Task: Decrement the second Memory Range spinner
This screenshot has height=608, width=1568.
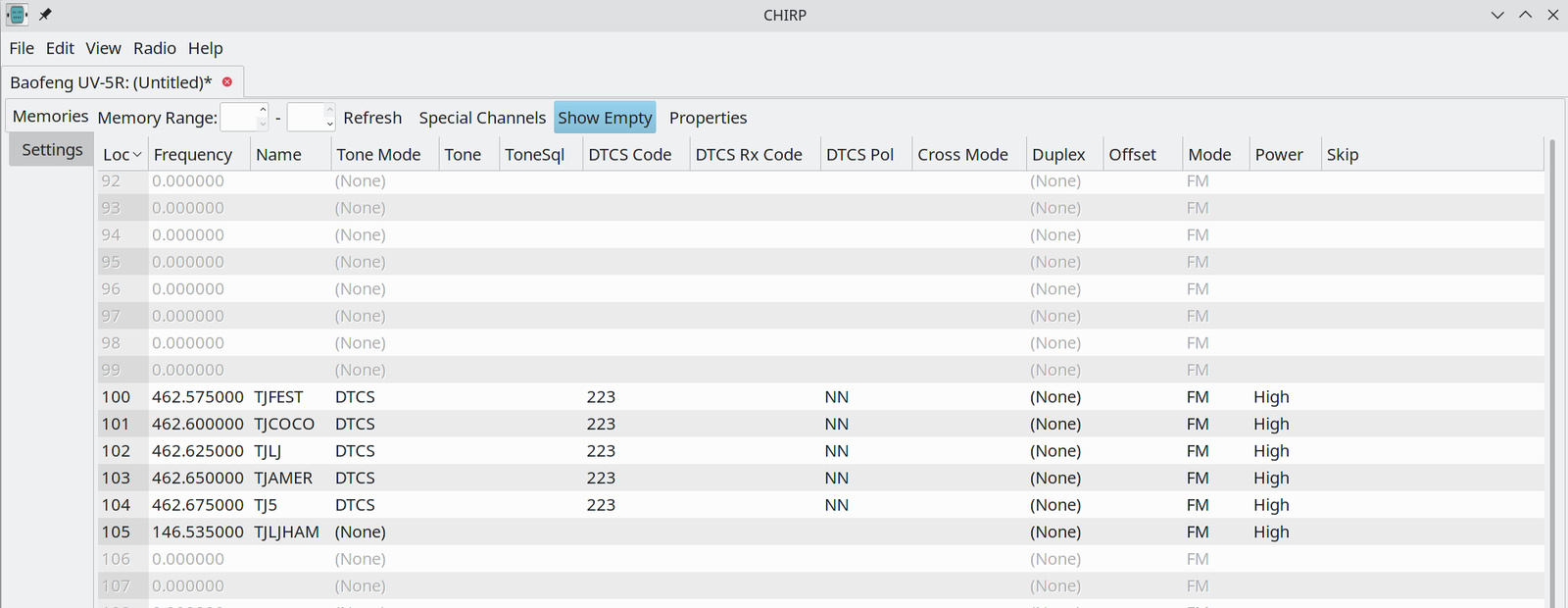Action: tap(329, 125)
